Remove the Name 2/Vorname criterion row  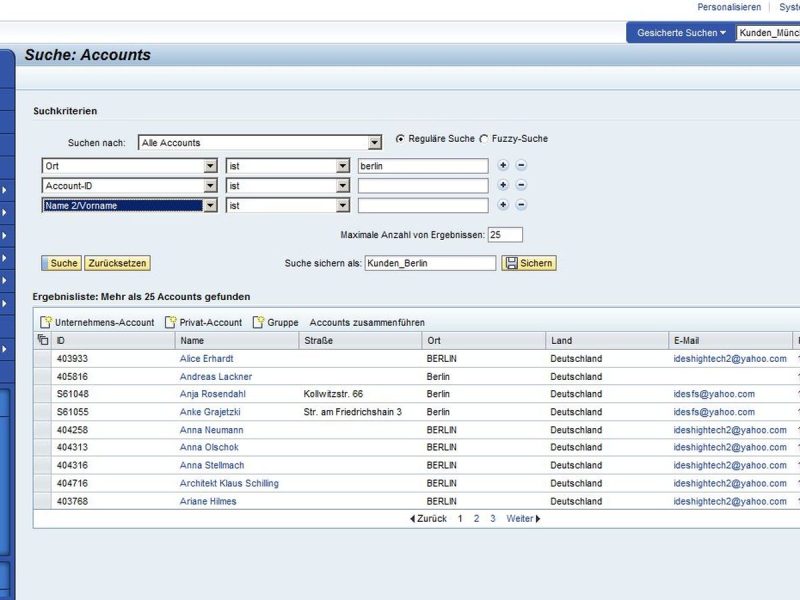coord(521,205)
